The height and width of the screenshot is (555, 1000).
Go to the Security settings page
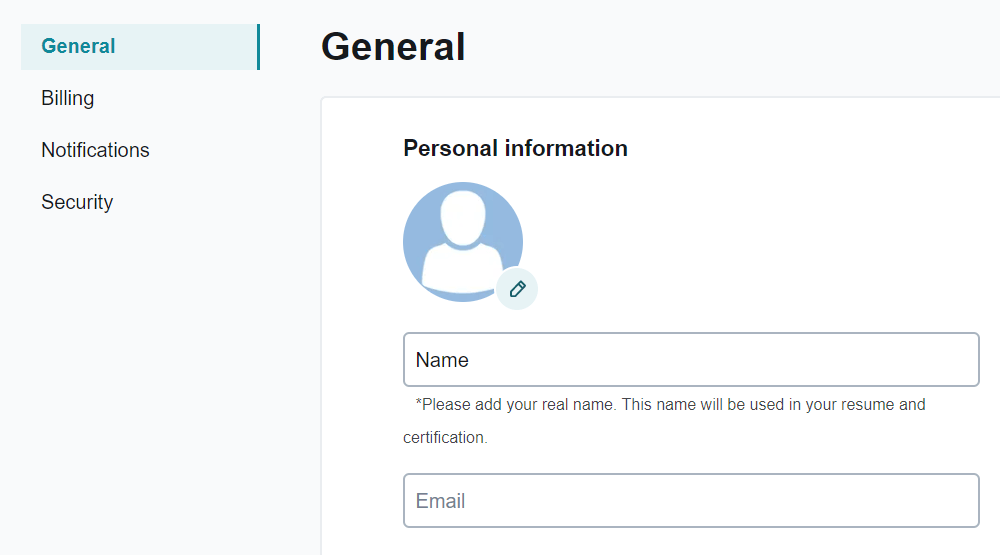click(x=77, y=202)
